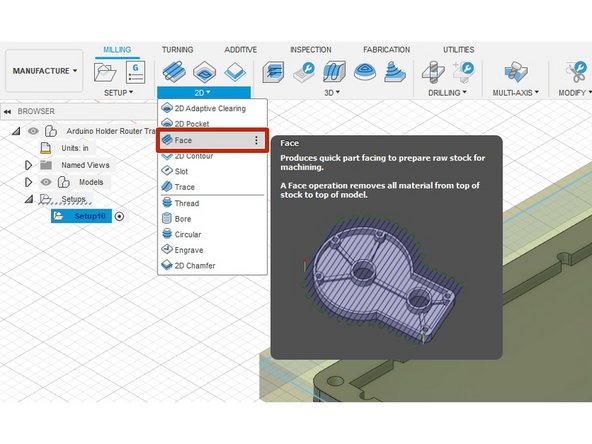Expand the Named Views node
This screenshot has width=592, height=444.
[x=28, y=165]
